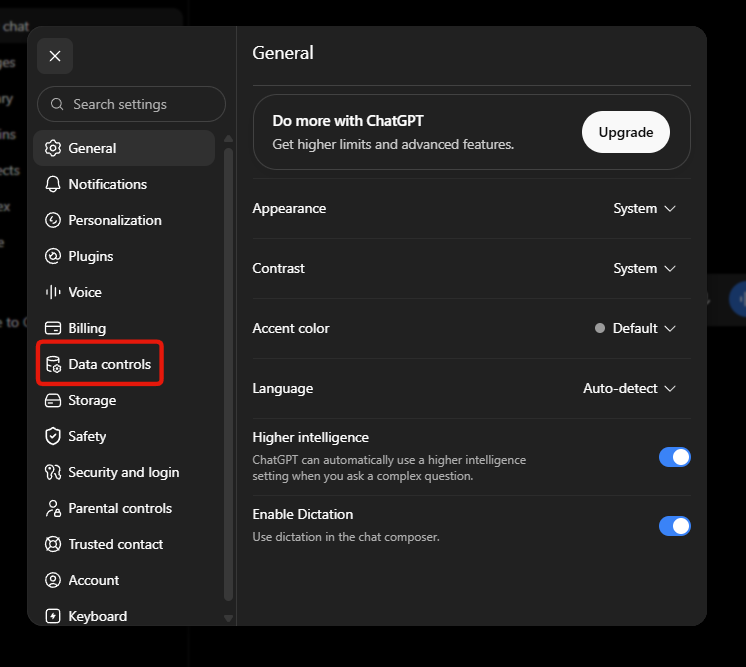
Task: Open Keyboard settings
Action: tap(124, 616)
